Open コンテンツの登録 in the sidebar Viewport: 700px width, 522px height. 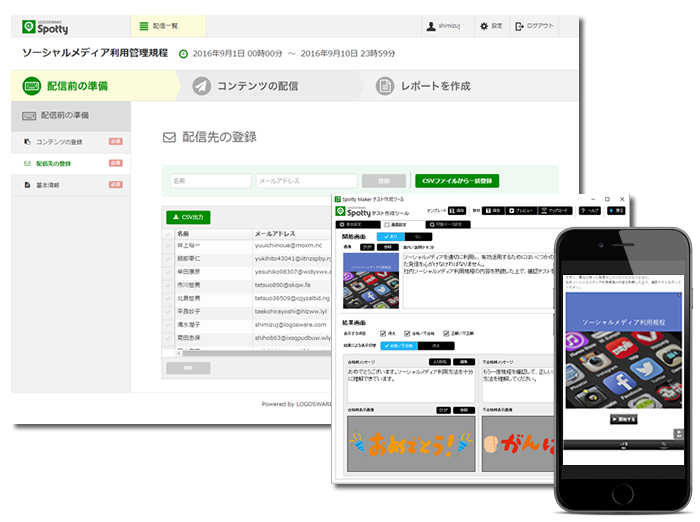click(x=71, y=142)
